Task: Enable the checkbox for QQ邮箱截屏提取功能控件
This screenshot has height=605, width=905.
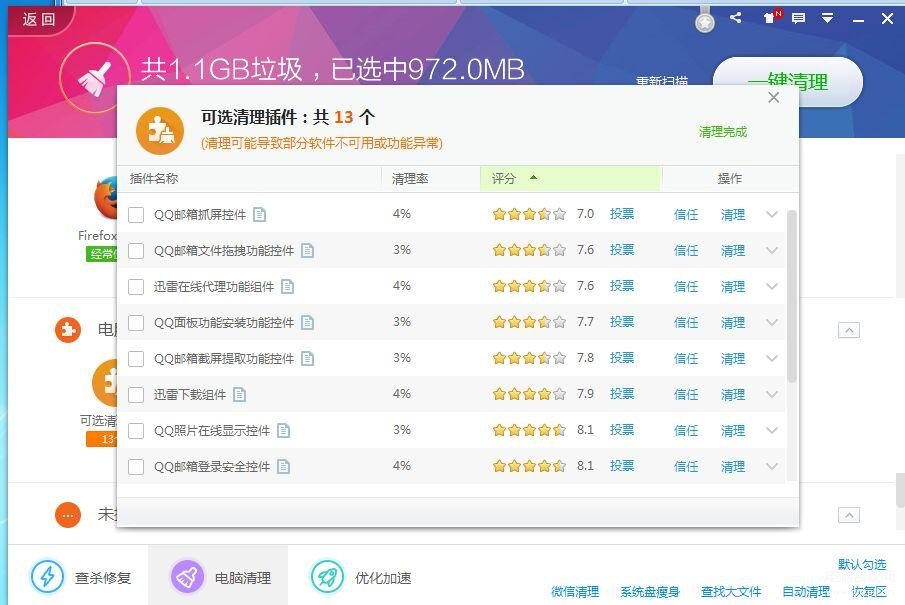Action: pos(136,358)
